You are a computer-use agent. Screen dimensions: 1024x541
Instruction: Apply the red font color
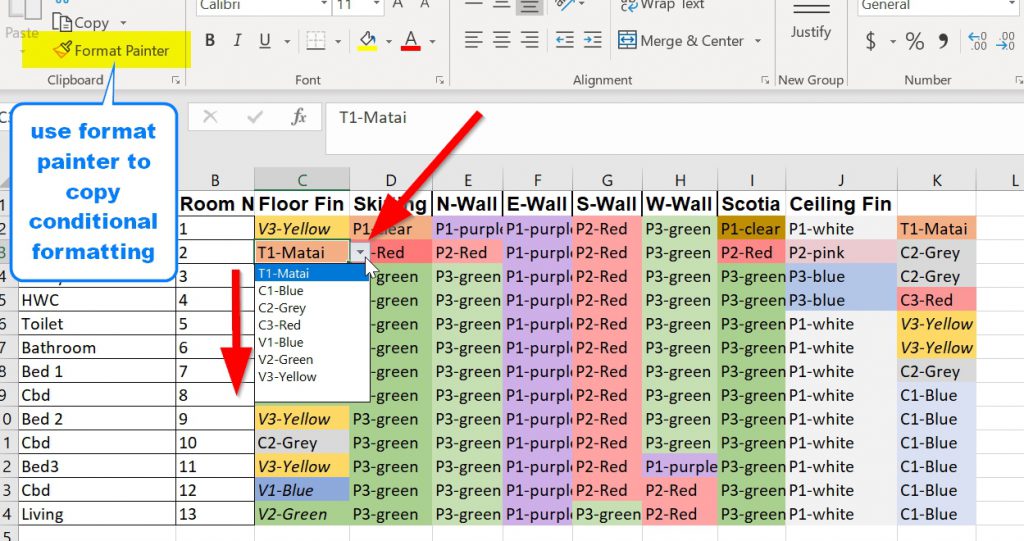(x=411, y=41)
